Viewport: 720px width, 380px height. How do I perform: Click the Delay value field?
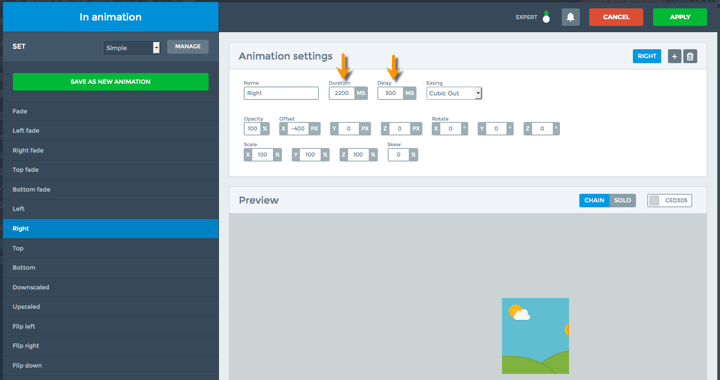tap(390, 93)
